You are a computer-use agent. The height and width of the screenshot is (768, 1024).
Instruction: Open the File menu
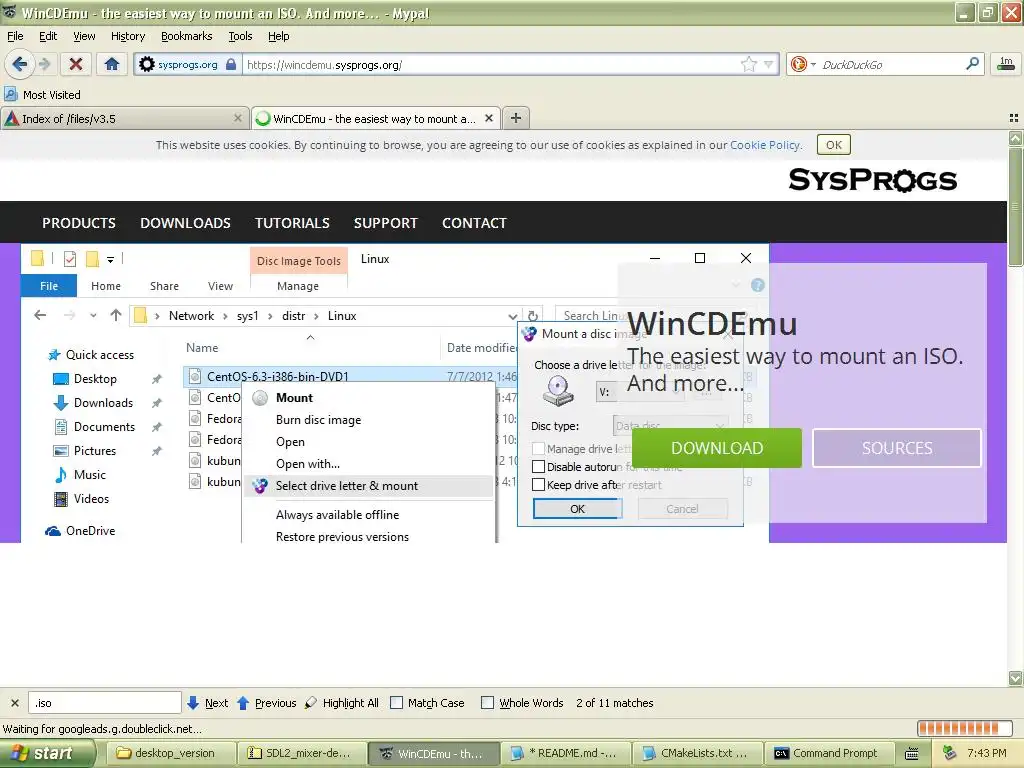click(15, 36)
